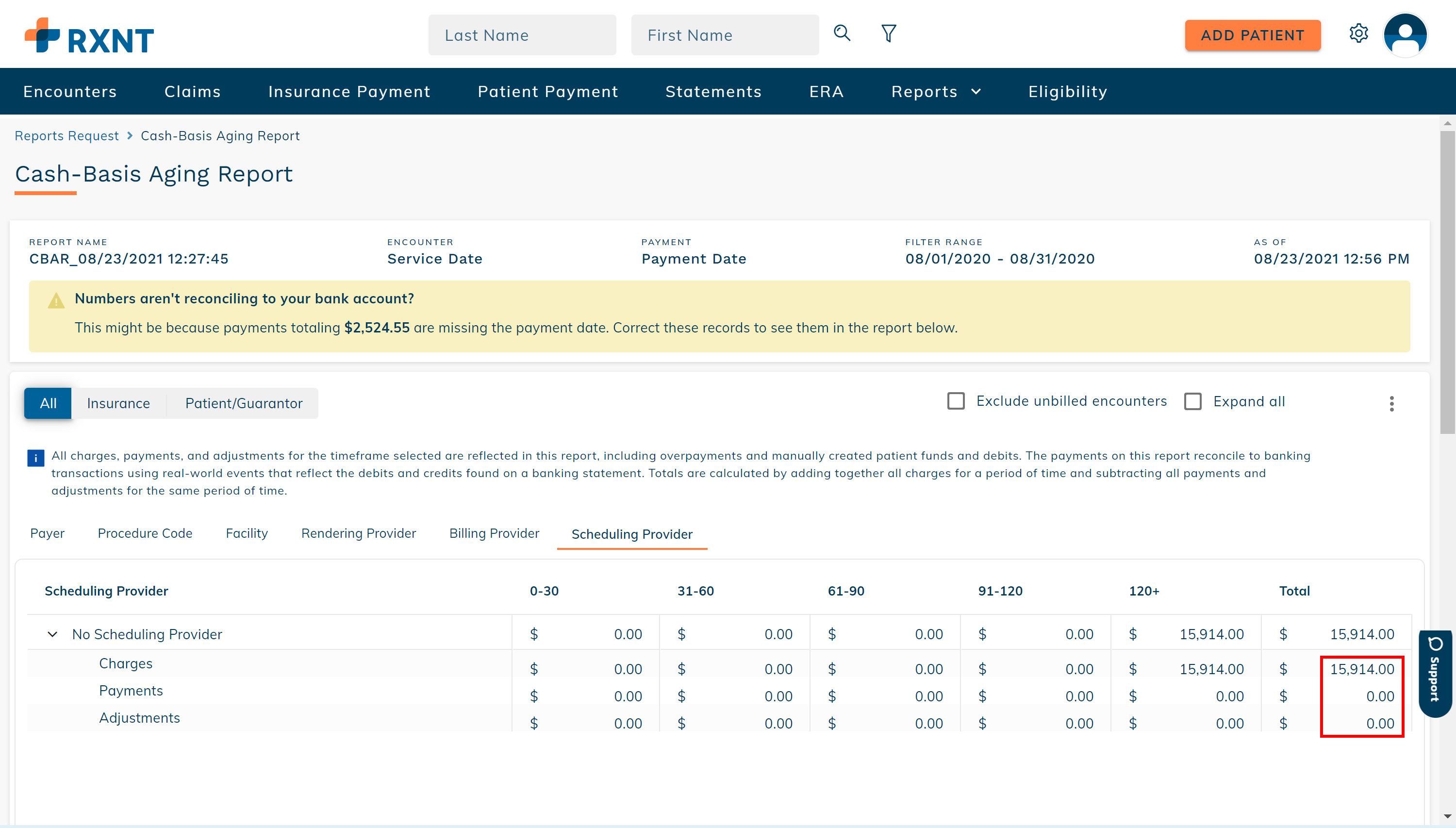1456x828 pixels.
Task: Click the scrollbar down arrow
Action: [x=1447, y=817]
